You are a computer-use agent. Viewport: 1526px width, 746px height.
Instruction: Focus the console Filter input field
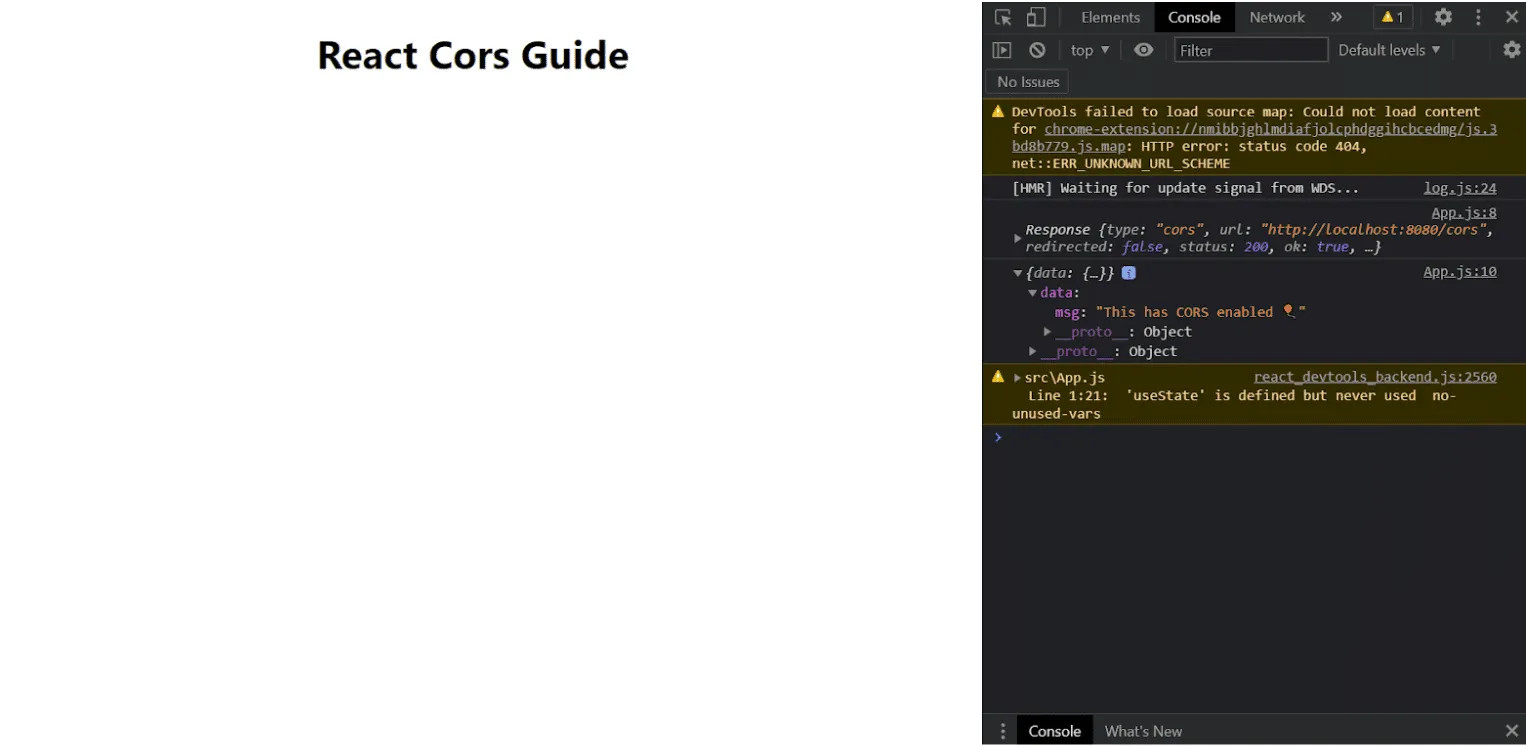[x=1251, y=50]
